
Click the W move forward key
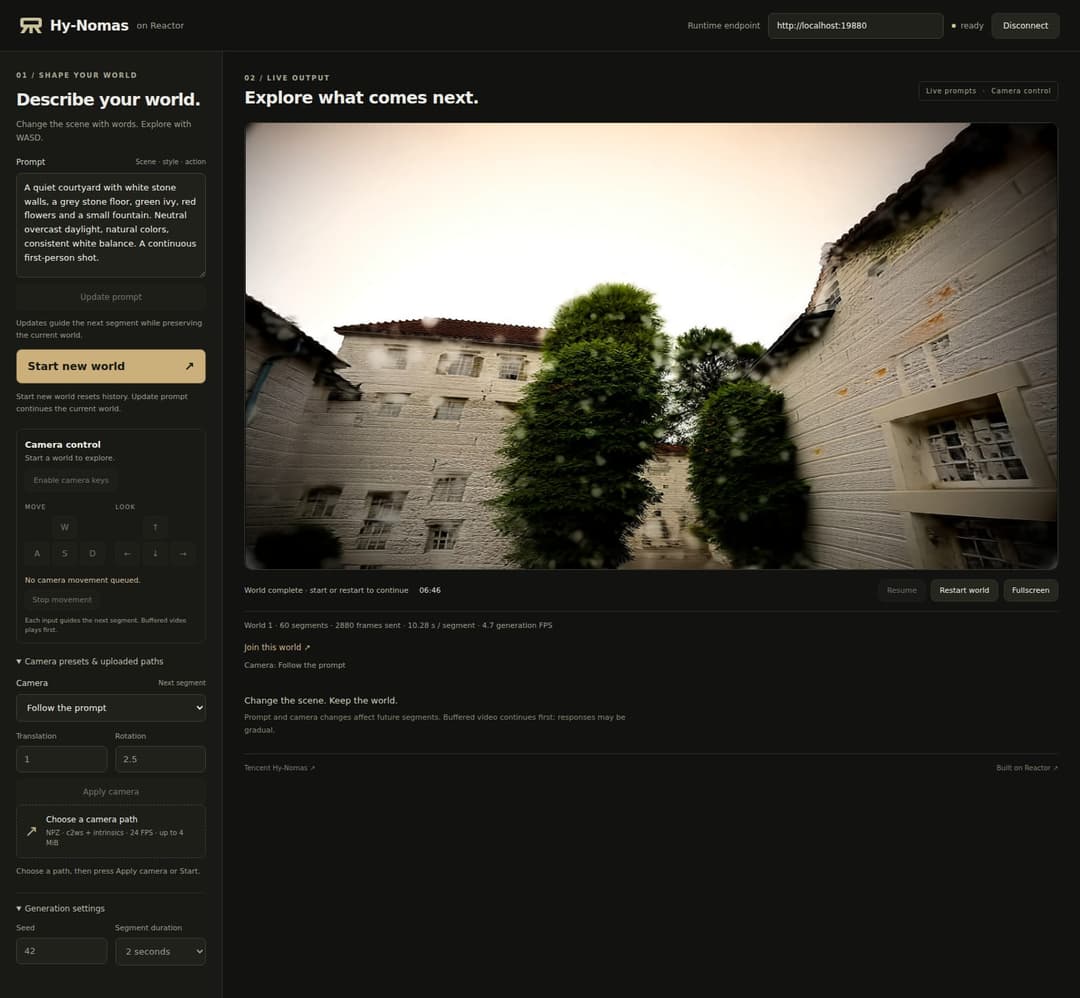(x=65, y=527)
